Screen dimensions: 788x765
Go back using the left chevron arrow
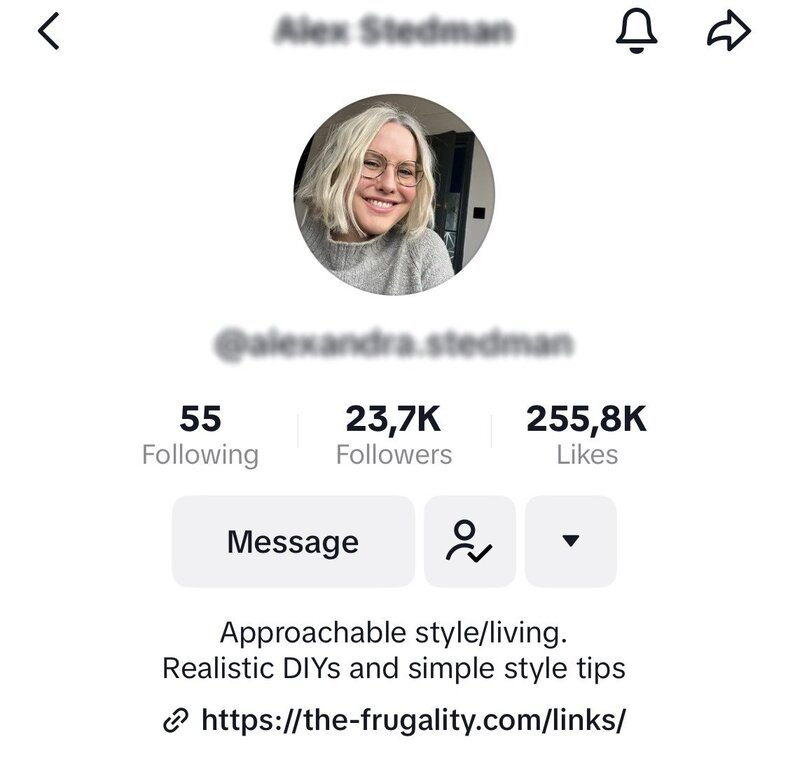pos(49,31)
